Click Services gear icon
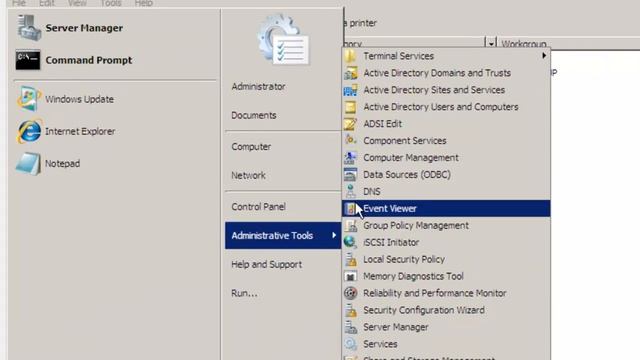640x360 pixels. tap(350, 344)
